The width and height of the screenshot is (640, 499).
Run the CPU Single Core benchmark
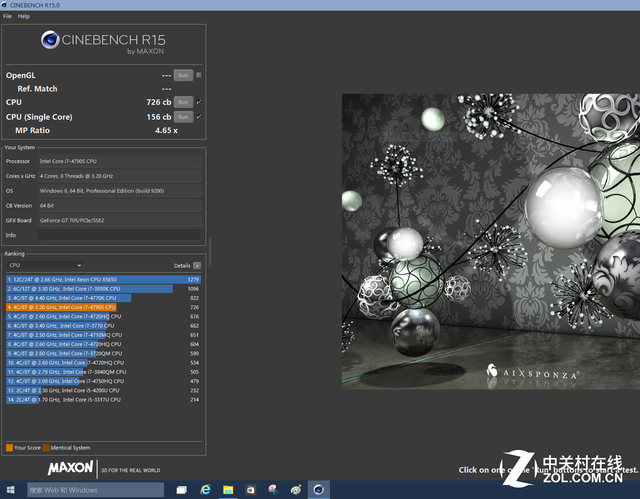(x=183, y=117)
